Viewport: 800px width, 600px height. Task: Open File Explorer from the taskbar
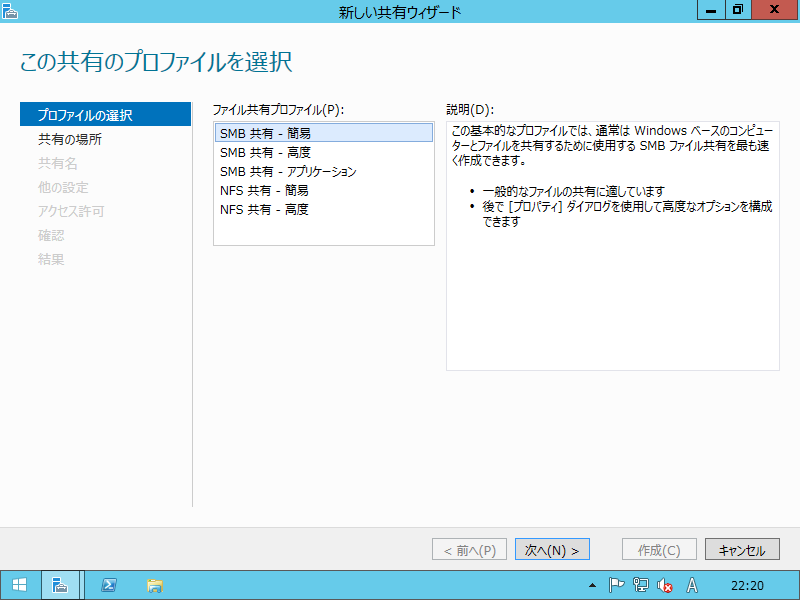pyautogui.click(x=155, y=585)
